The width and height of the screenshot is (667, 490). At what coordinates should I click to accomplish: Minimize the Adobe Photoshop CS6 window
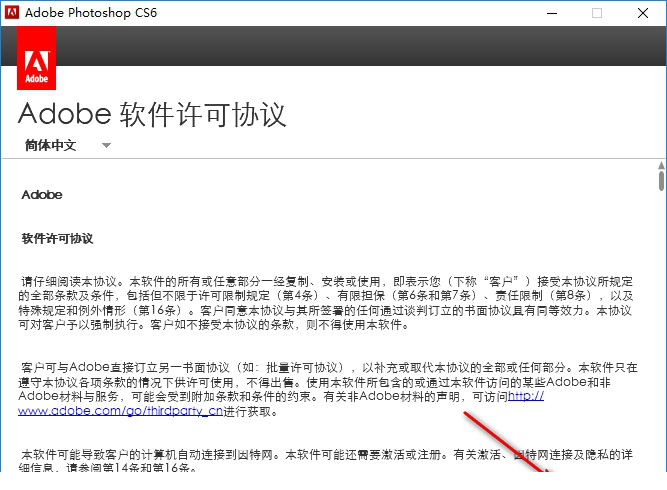[x=552, y=13]
